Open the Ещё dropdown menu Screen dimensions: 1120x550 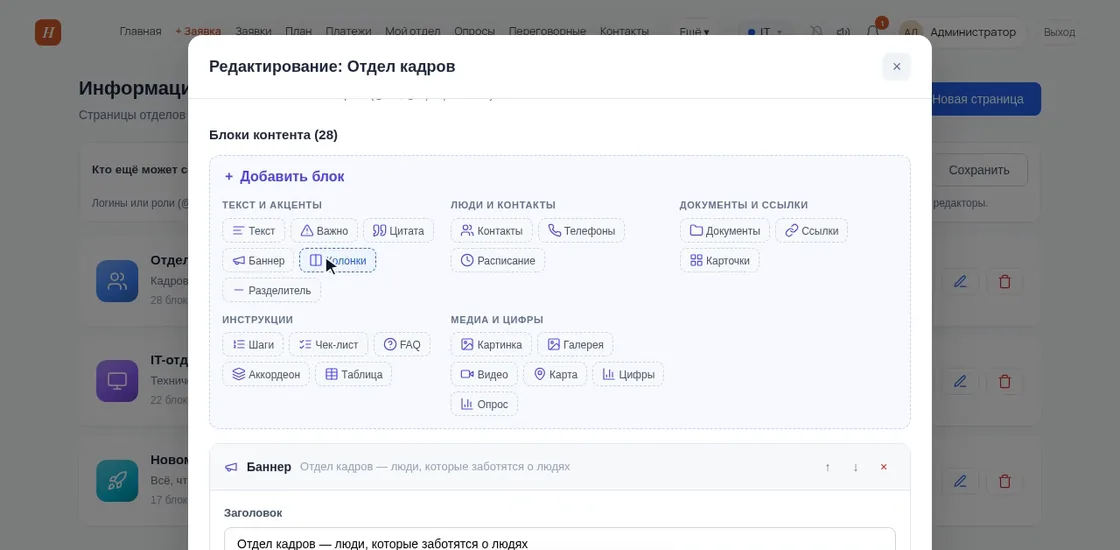694,32
